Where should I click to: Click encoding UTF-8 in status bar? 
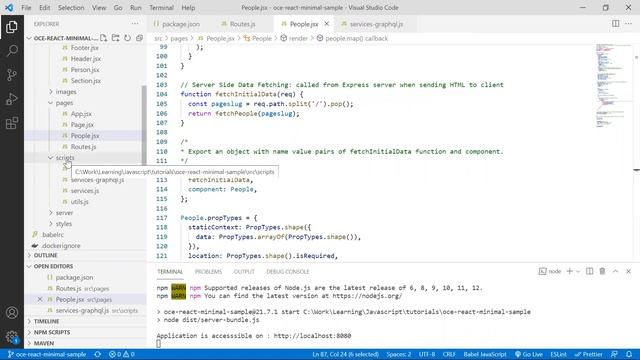tap(427, 354)
